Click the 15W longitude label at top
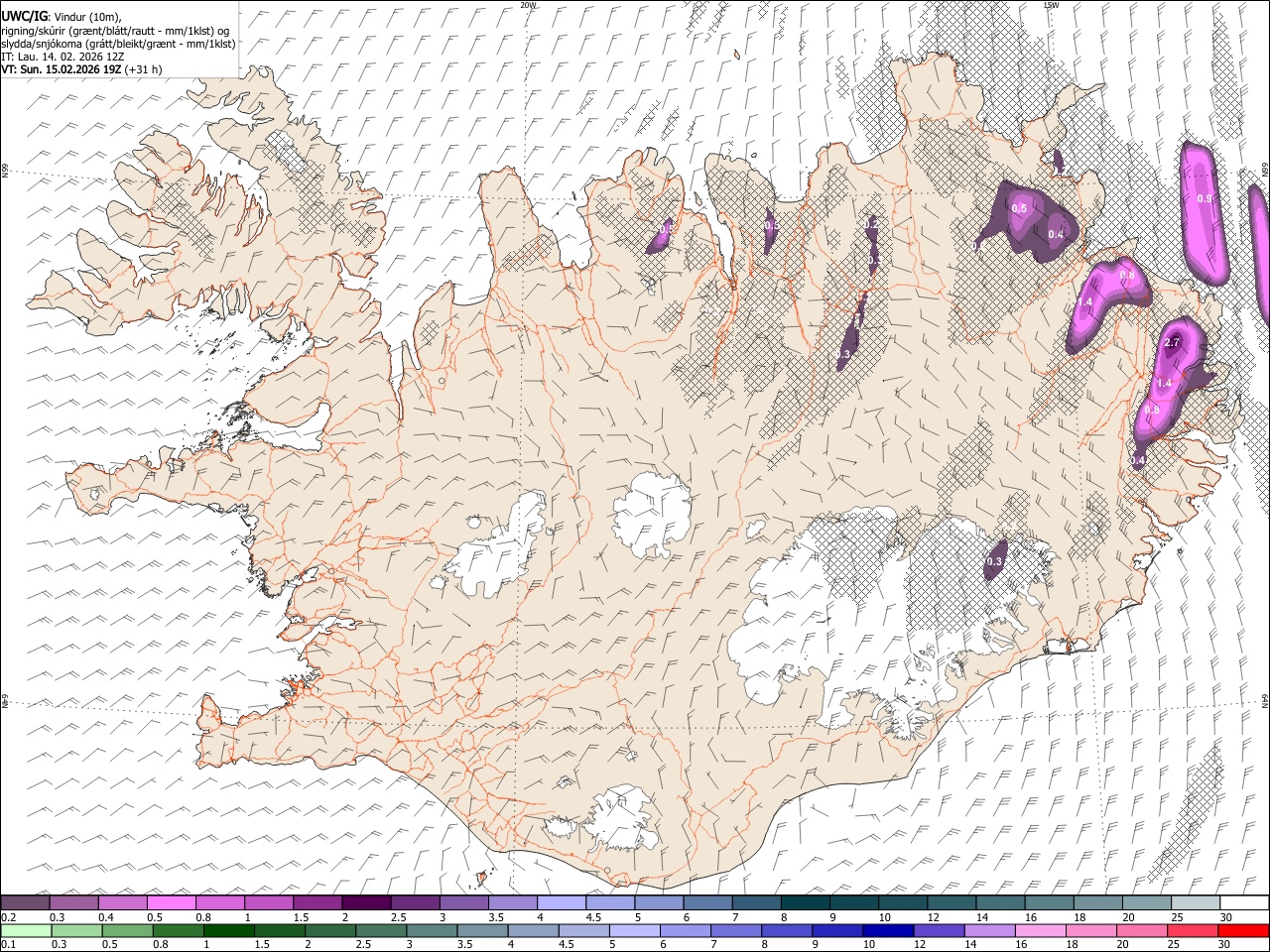 click(x=1051, y=5)
